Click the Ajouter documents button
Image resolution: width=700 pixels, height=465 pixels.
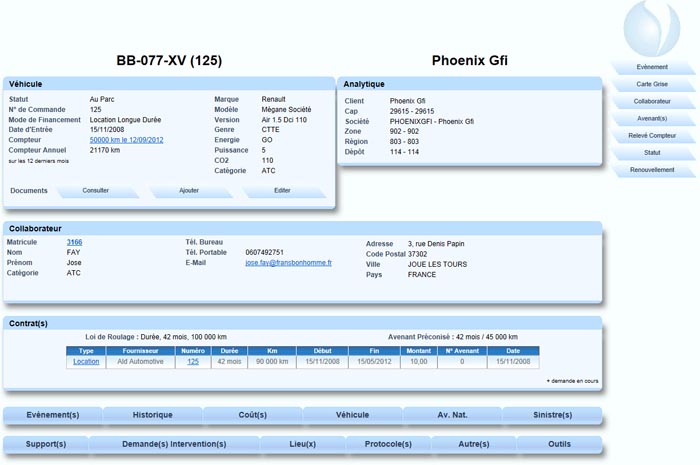pyautogui.click(x=188, y=190)
